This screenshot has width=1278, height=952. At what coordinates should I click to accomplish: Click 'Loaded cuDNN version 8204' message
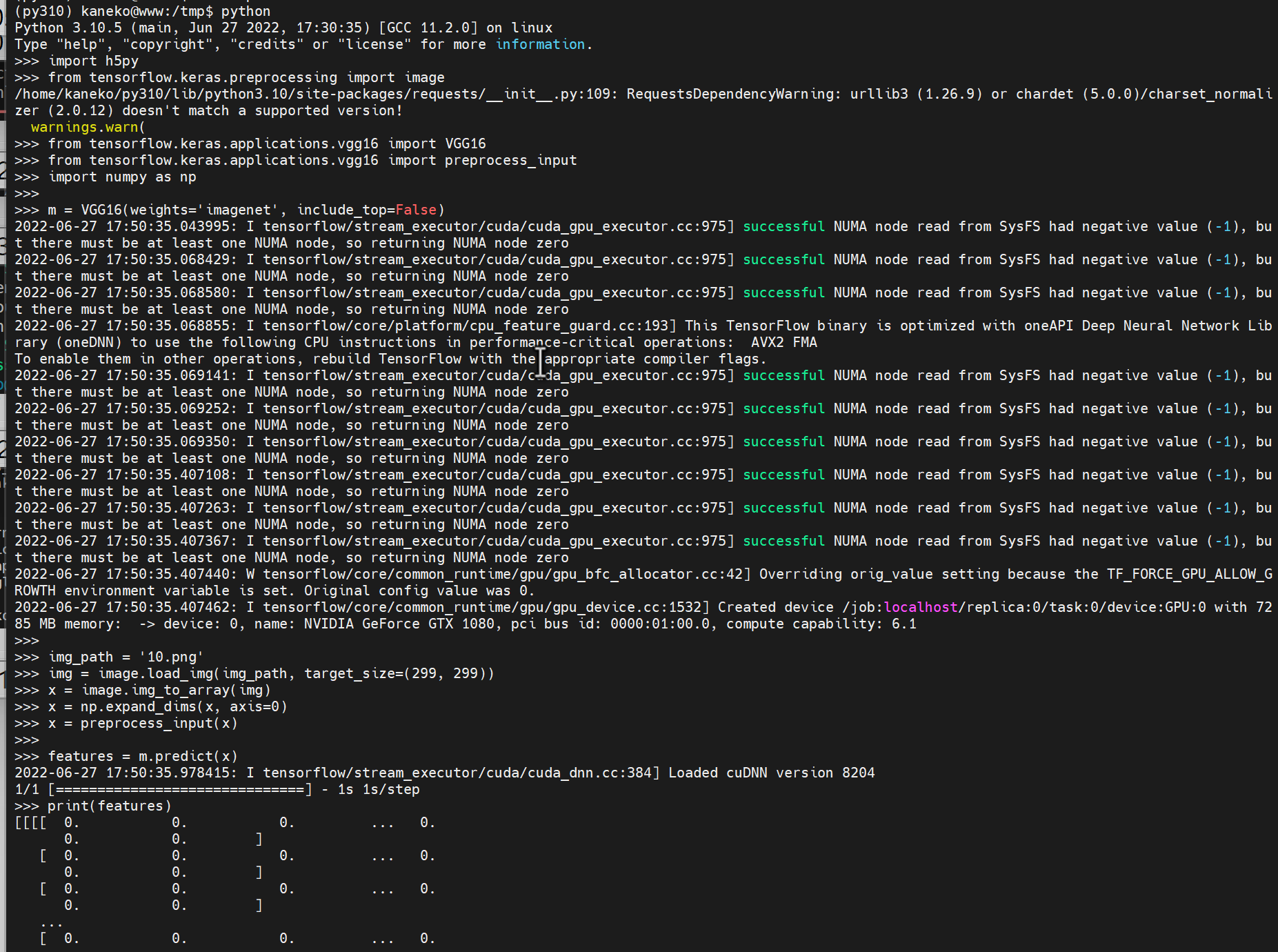point(772,773)
